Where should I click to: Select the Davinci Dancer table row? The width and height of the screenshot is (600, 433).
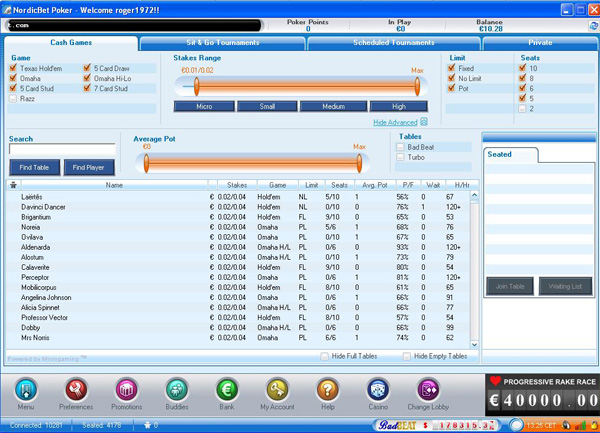[x=238, y=207]
